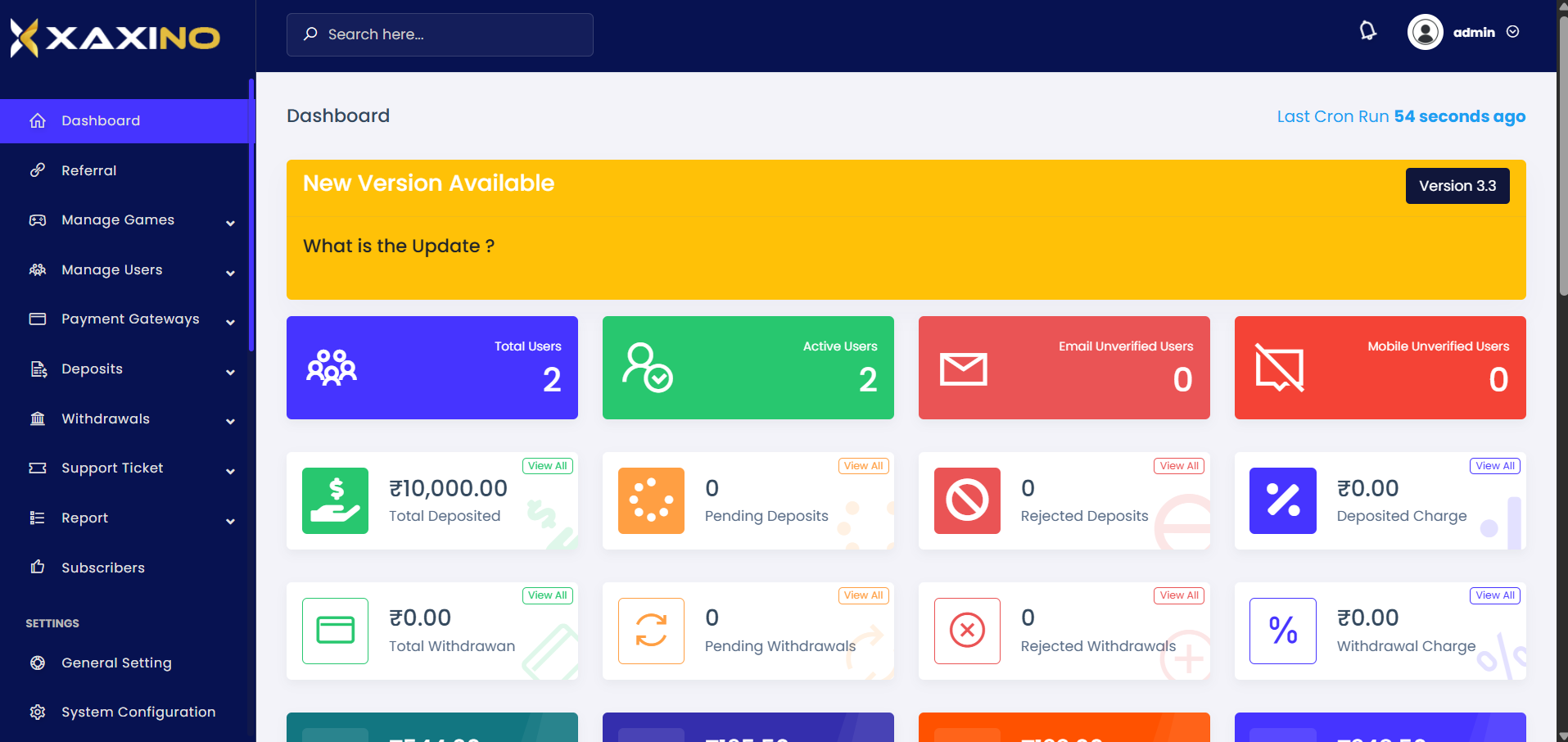Click the Deposited Charge percent icon
Screen dimensions: 1568x742
1282,500
